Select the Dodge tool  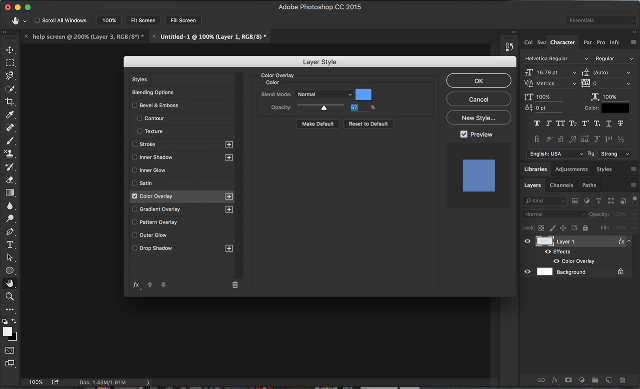click(10, 219)
